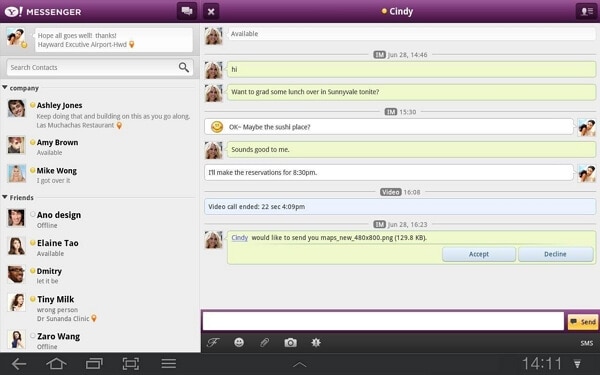Collapse the company contact group
The height and width of the screenshot is (375, 600).
click(5, 88)
